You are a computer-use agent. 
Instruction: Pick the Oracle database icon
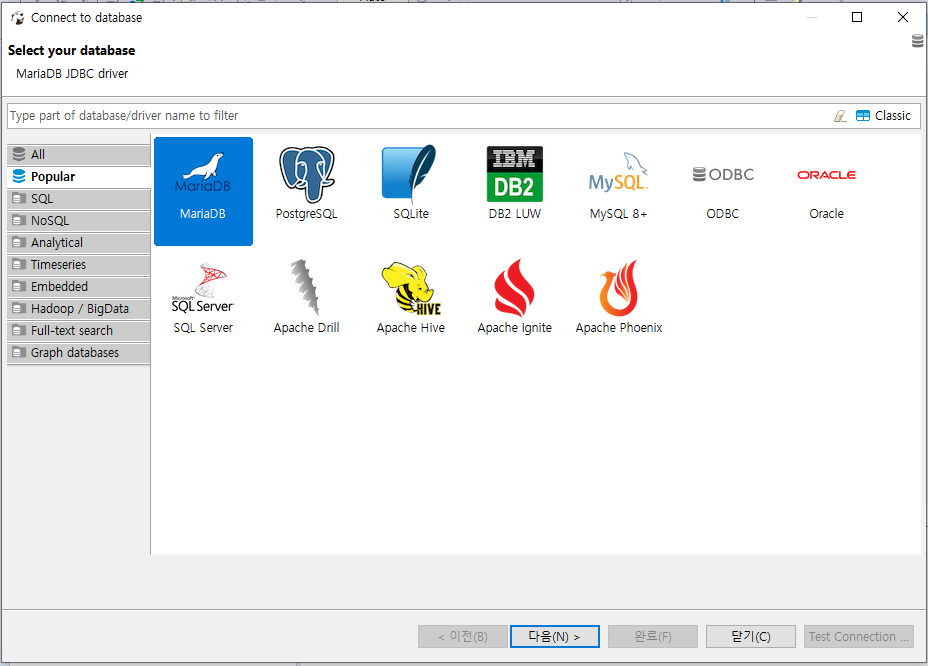826,175
